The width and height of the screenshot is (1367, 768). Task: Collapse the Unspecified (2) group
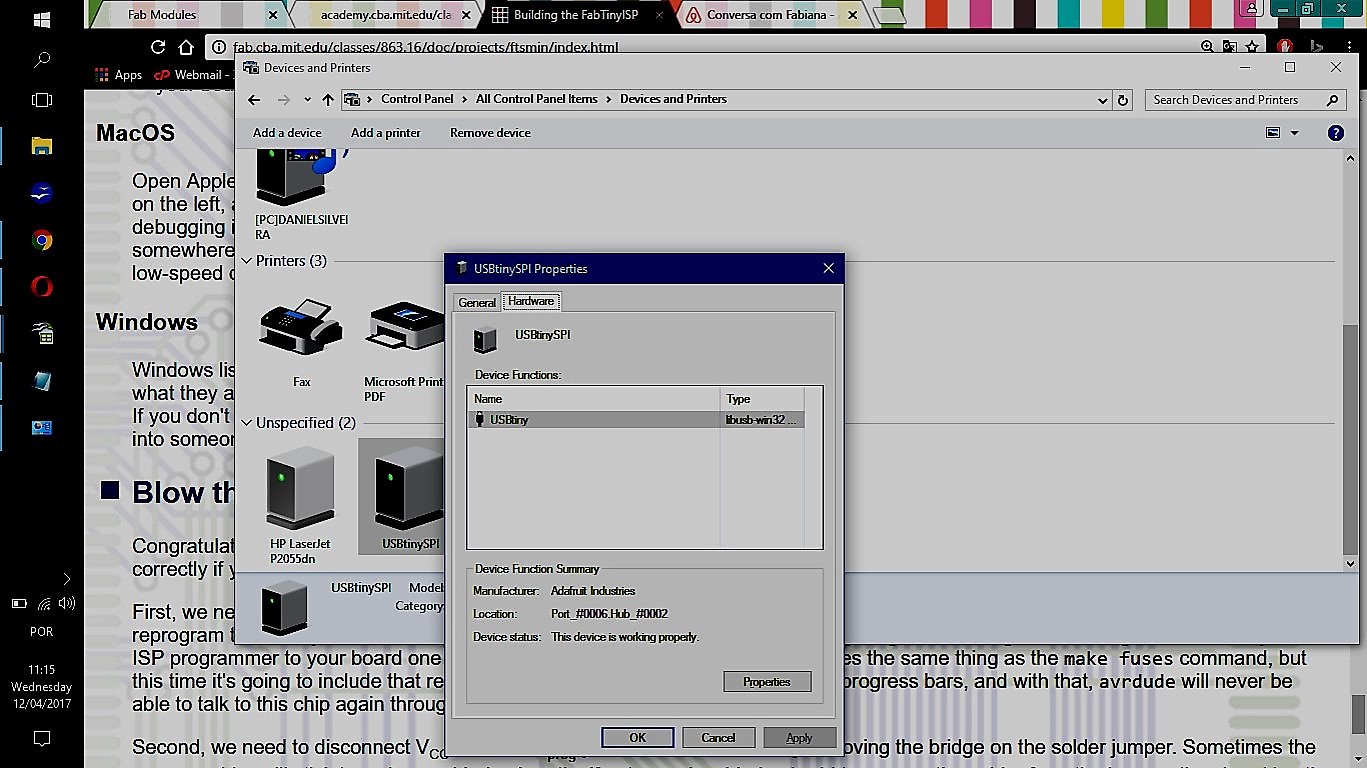tap(247, 423)
